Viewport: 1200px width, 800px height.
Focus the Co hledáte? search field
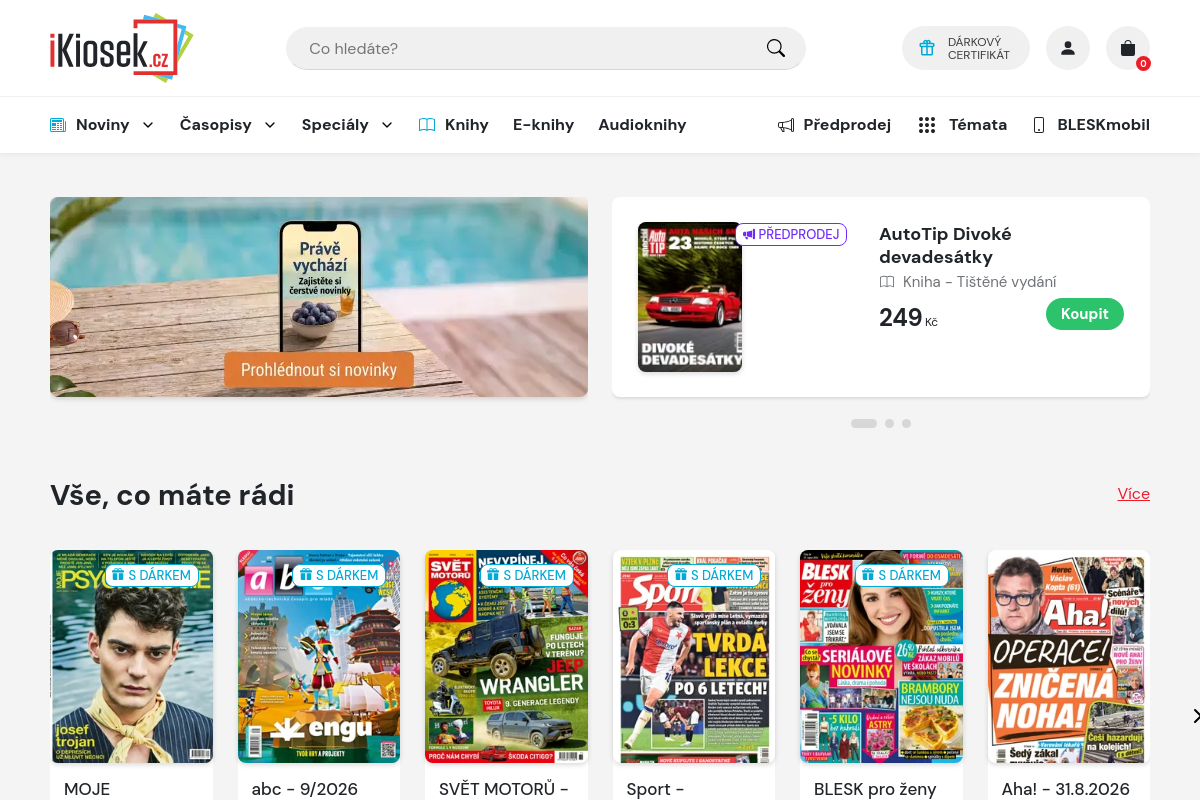click(x=546, y=48)
